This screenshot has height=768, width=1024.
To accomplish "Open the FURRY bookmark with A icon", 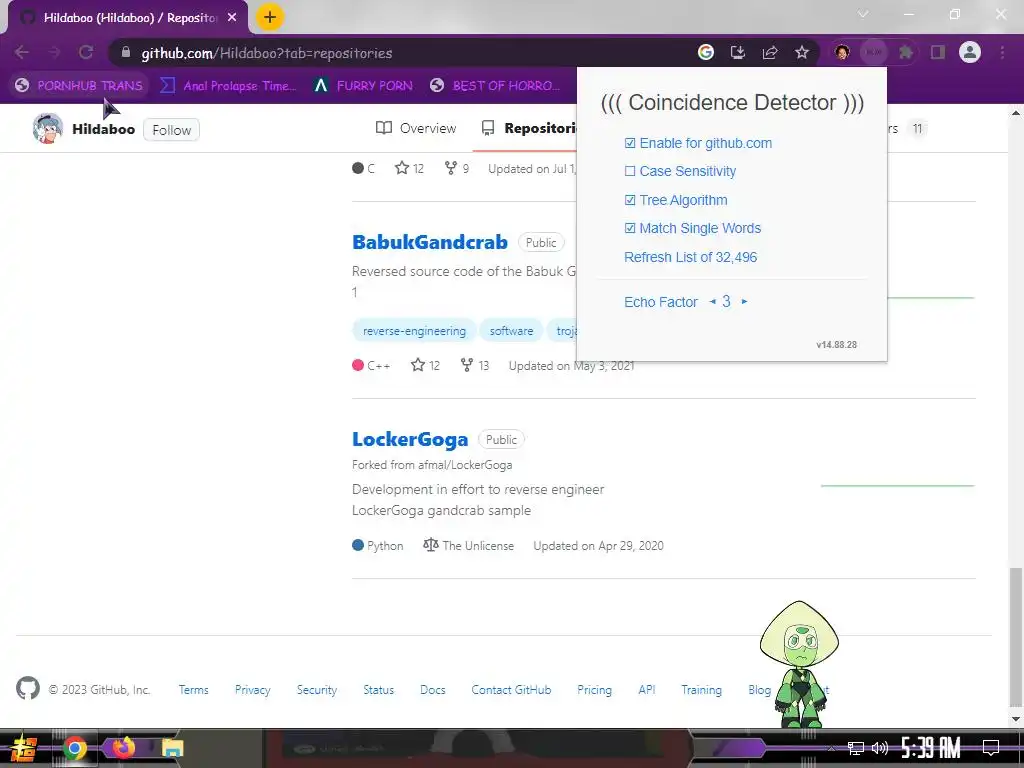I will pyautogui.click(x=364, y=86).
